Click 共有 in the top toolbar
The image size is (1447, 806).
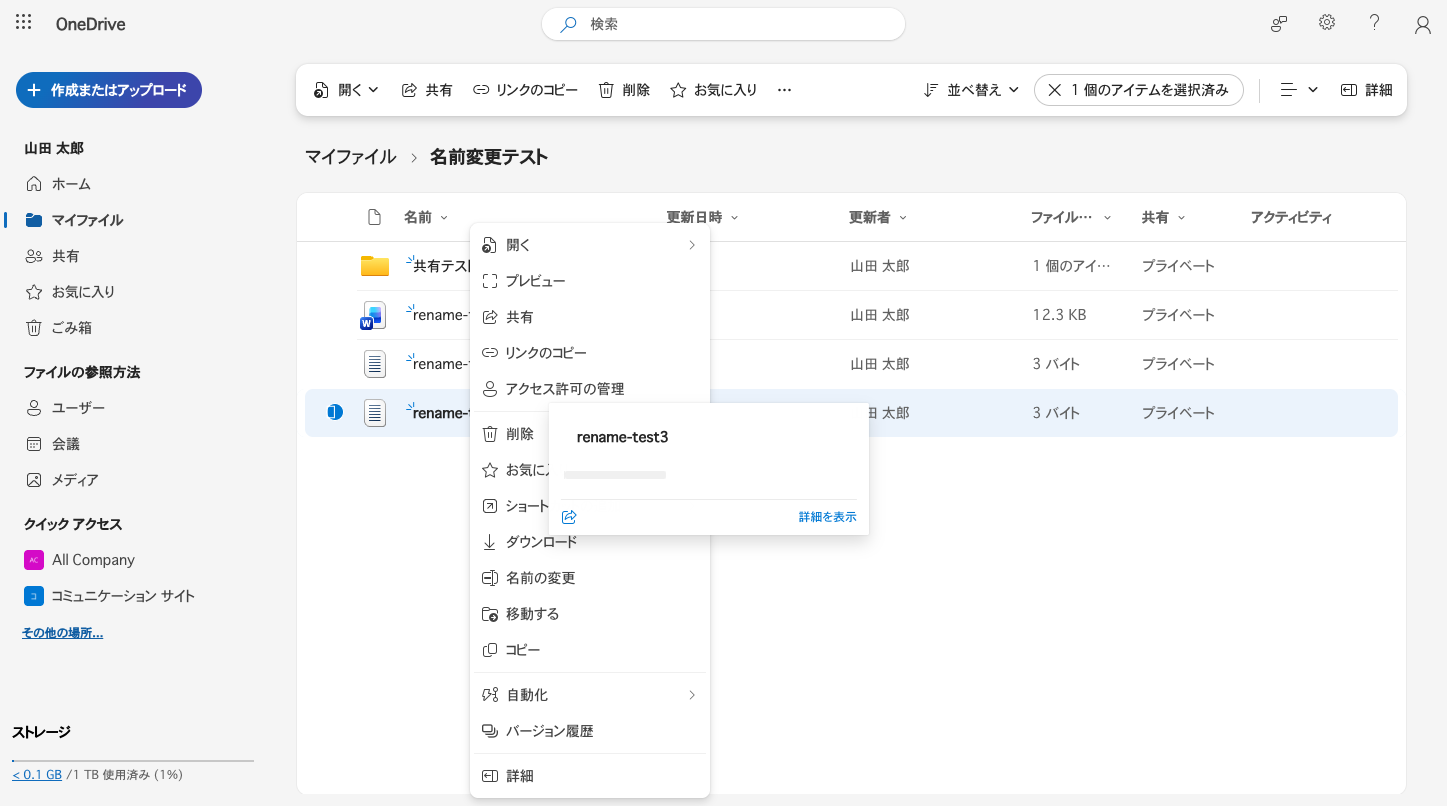tap(427, 90)
